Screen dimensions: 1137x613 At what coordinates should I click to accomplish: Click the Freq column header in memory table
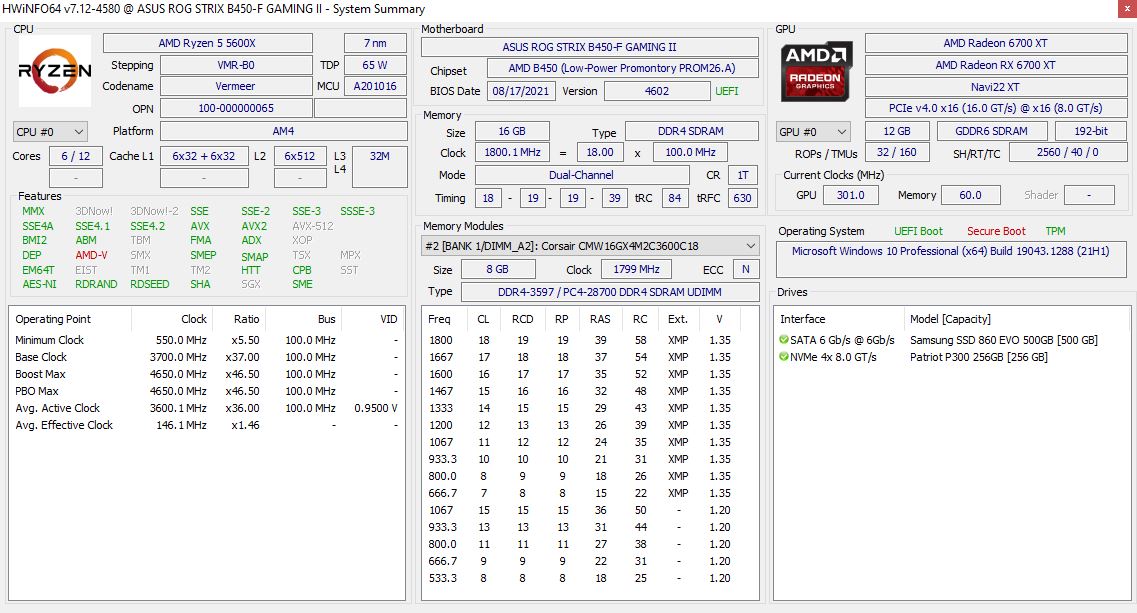445,319
